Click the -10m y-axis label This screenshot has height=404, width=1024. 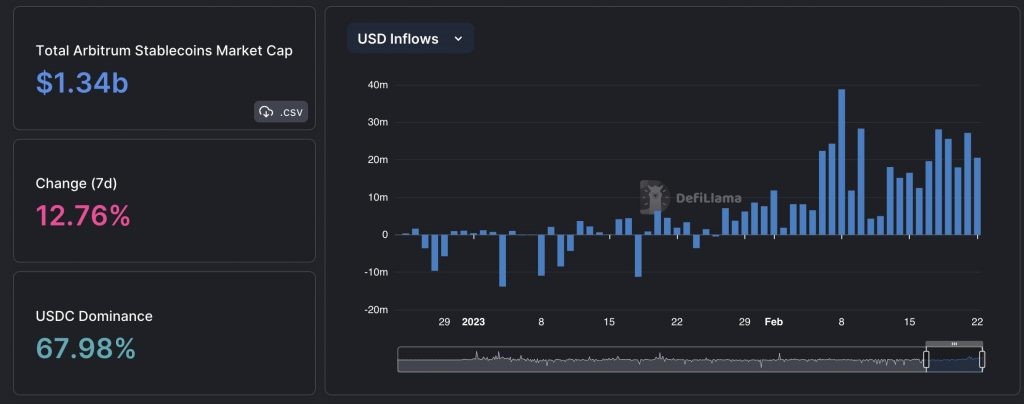coord(377,272)
